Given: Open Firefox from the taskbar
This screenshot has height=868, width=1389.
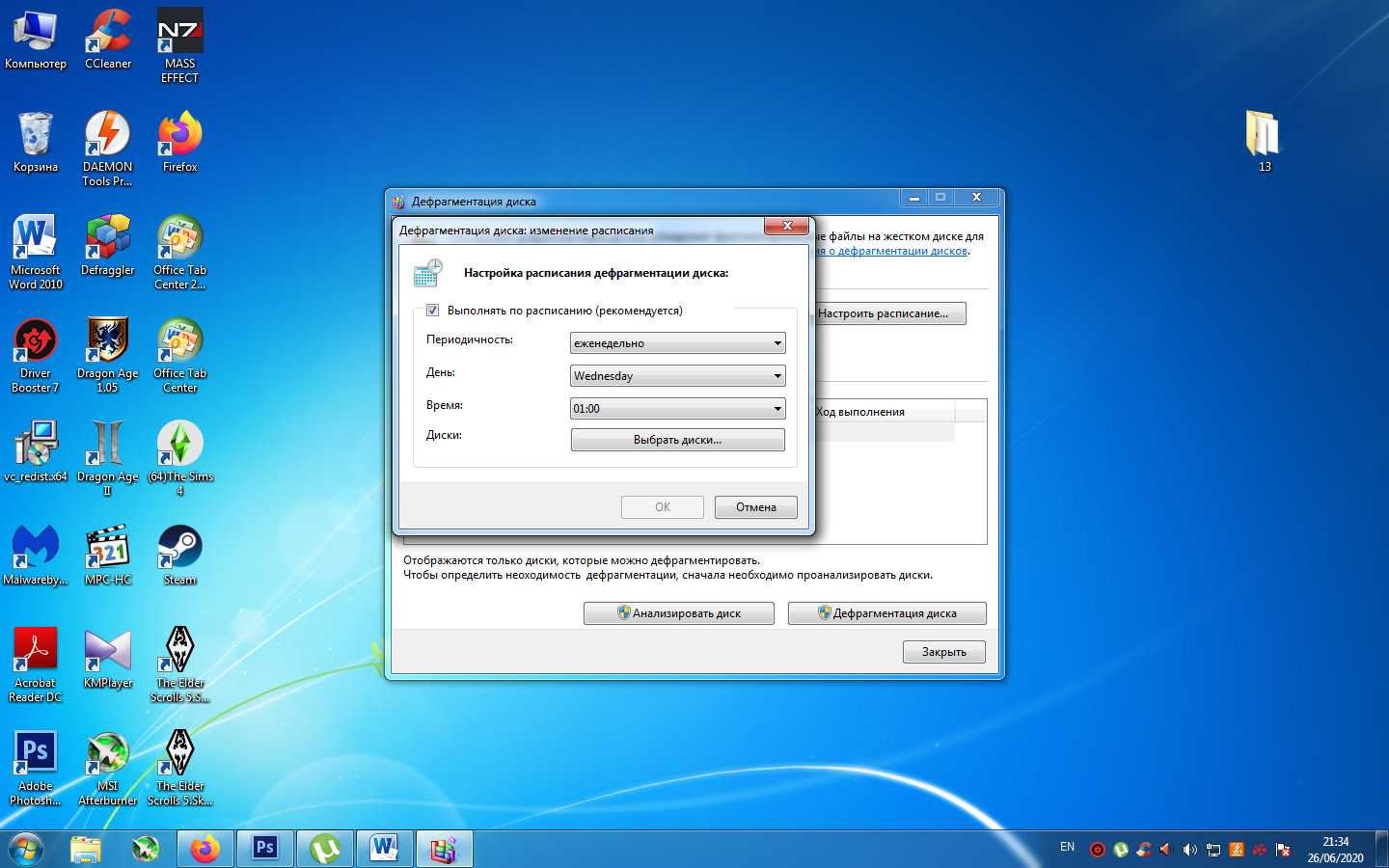Looking at the screenshot, I should pyautogui.click(x=204, y=849).
